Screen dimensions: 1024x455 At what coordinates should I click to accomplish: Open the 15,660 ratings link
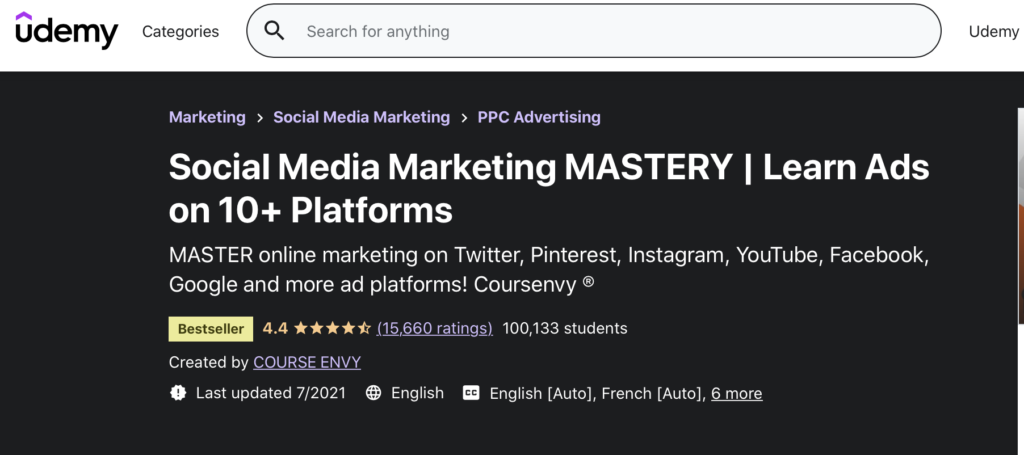point(435,328)
